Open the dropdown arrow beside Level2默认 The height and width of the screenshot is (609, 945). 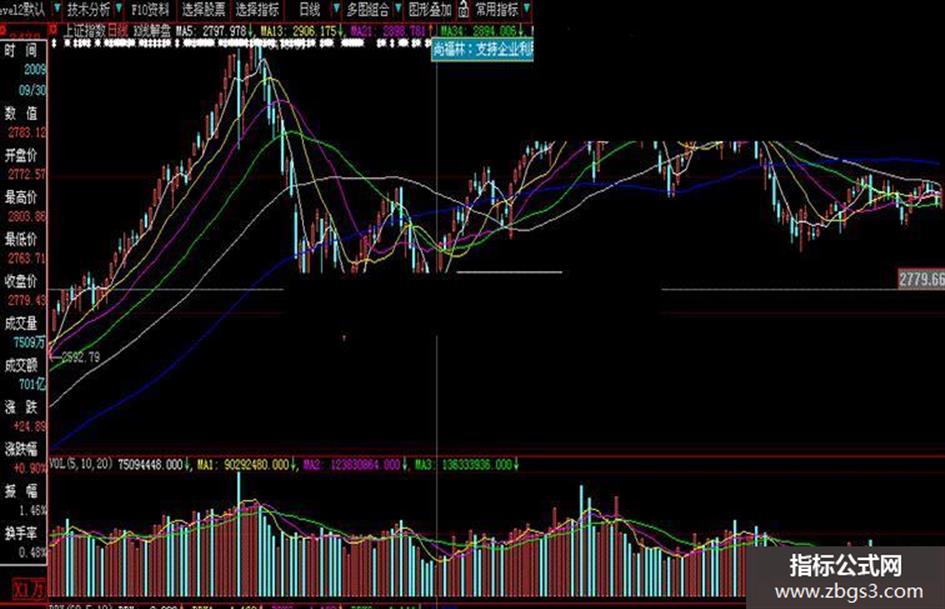pos(57,9)
